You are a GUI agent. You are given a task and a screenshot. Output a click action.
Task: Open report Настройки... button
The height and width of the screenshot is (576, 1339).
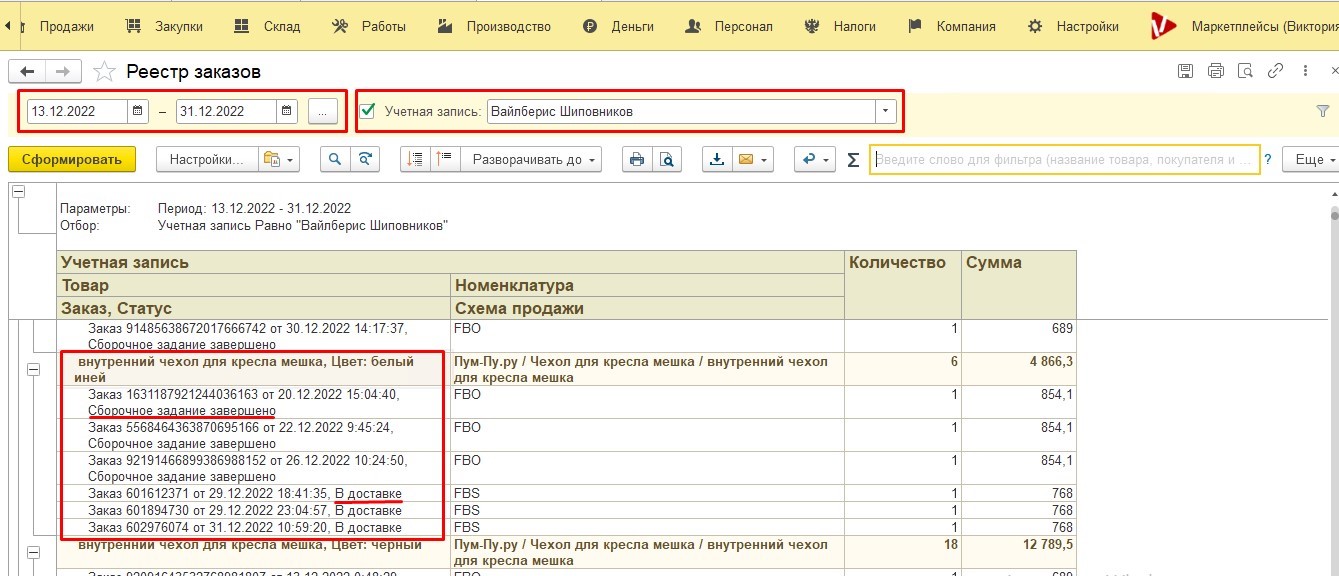pyautogui.click(x=206, y=159)
